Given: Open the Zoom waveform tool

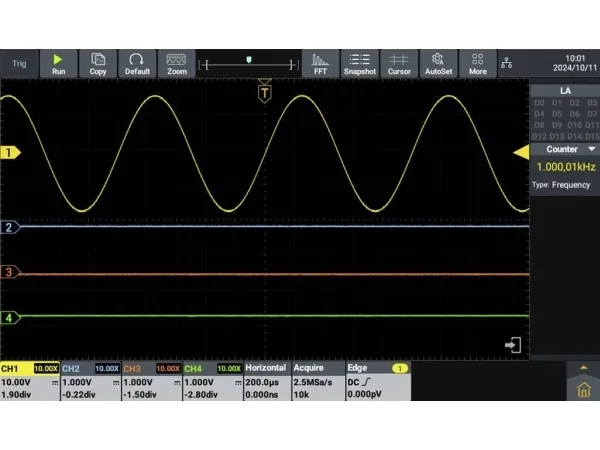Looking at the screenshot, I should tap(177, 63).
